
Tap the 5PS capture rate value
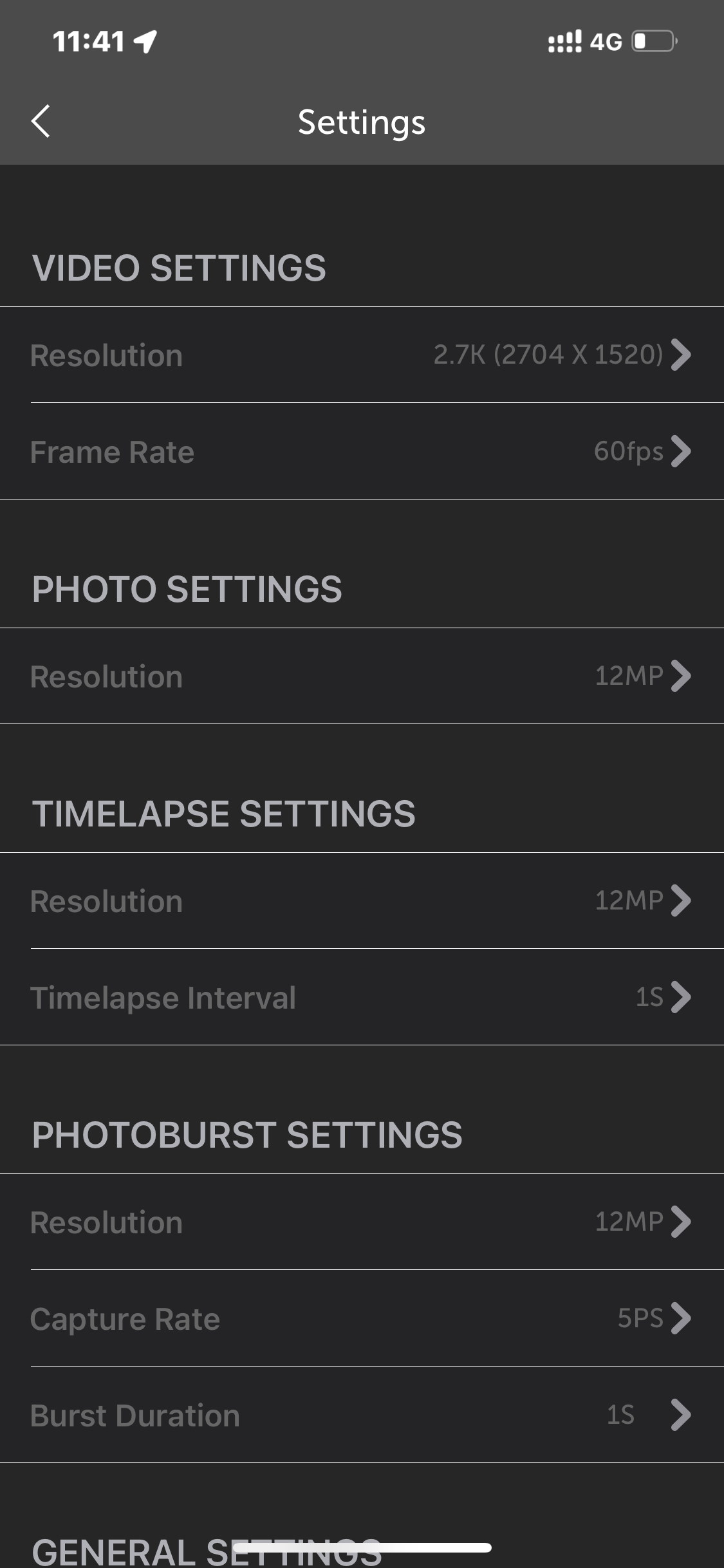640,1318
